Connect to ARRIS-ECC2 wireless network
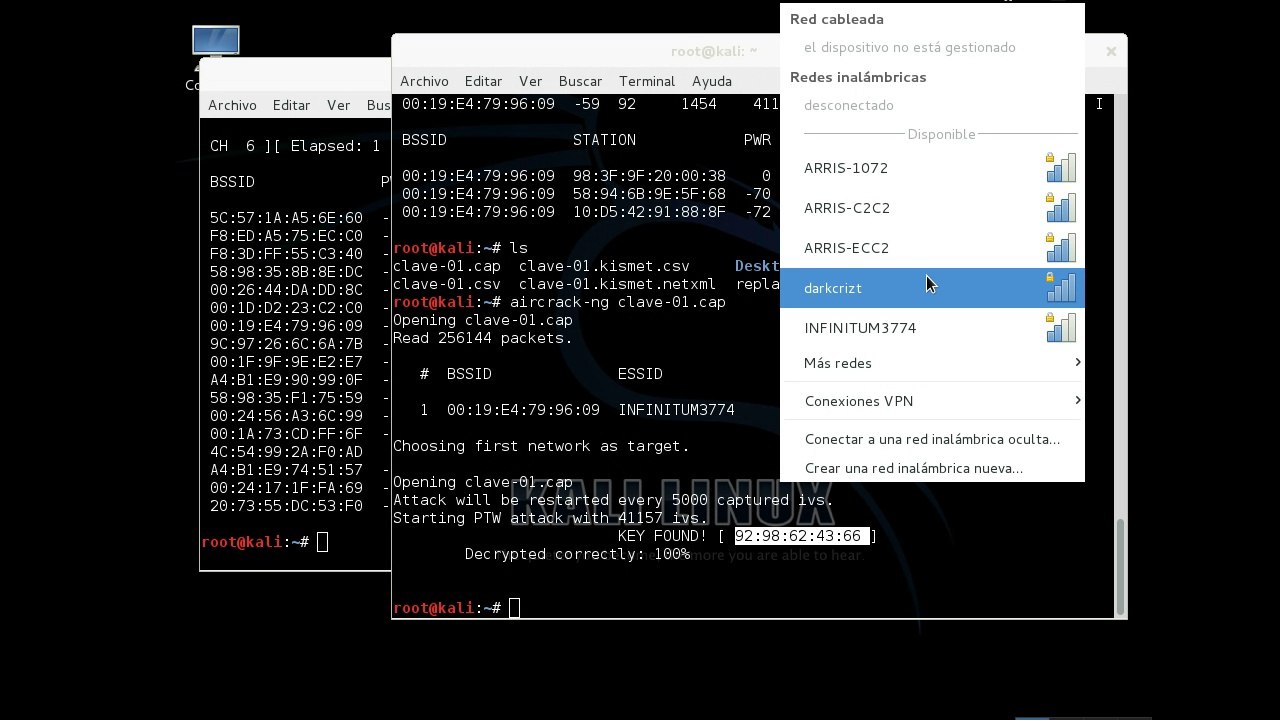Image resolution: width=1280 pixels, height=720 pixels. [932, 248]
